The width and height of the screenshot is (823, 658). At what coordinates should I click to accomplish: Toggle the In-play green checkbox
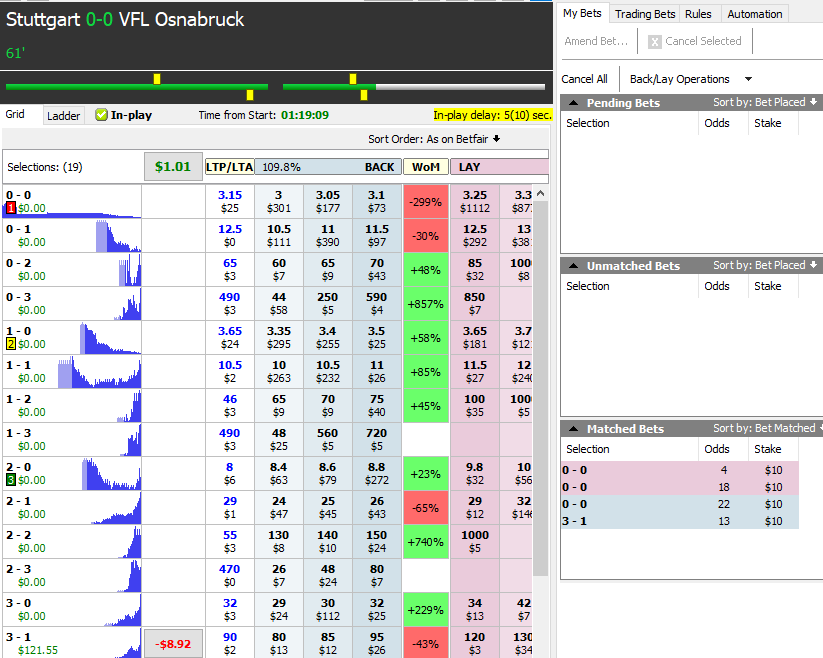coord(101,115)
